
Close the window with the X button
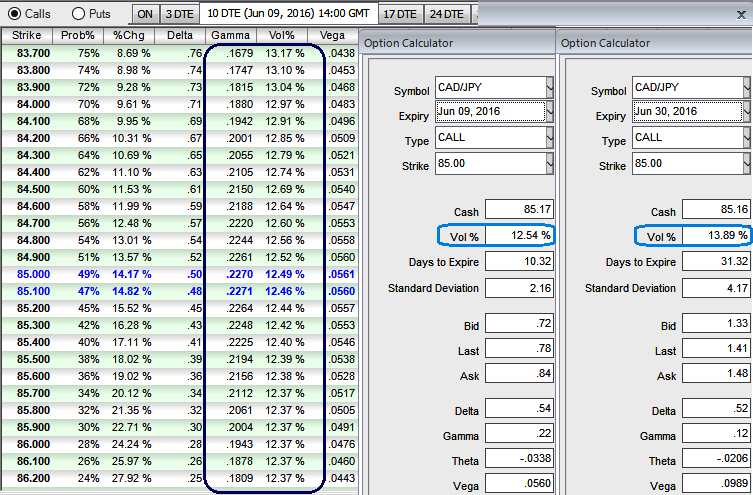pyautogui.click(x=741, y=15)
